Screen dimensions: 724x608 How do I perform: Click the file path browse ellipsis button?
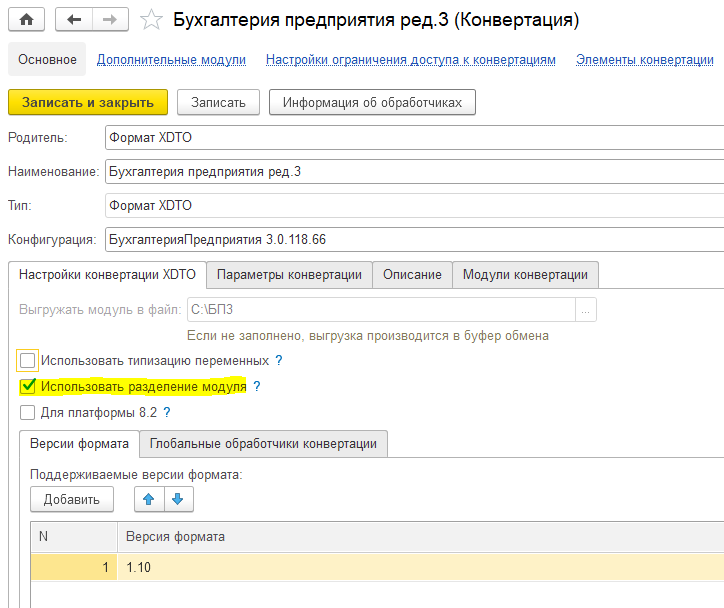(x=587, y=309)
